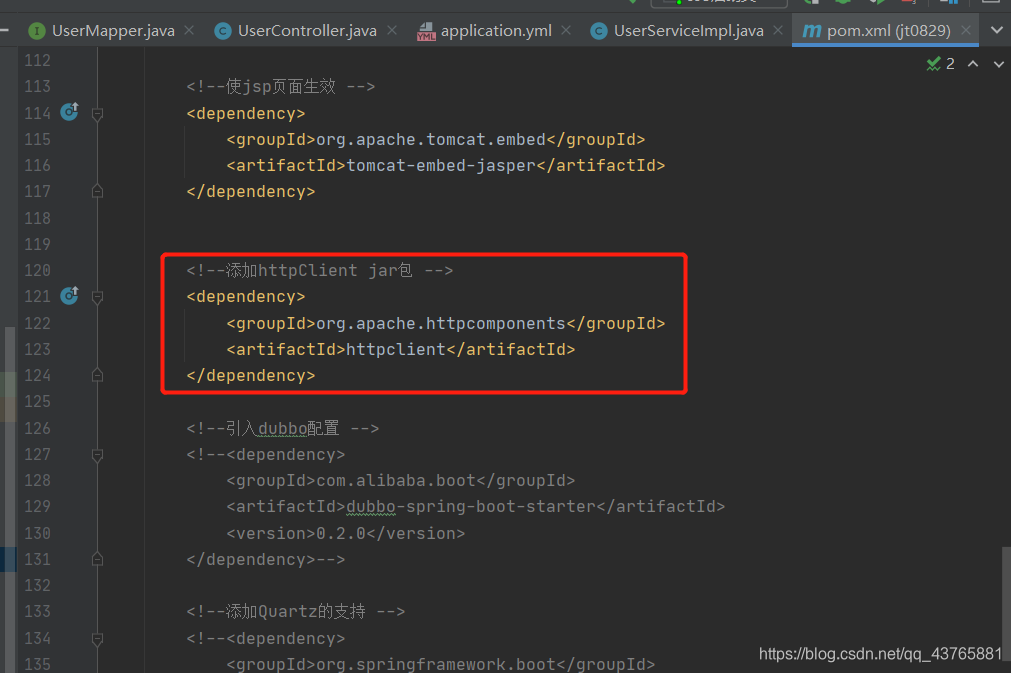Image resolution: width=1011 pixels, height=673 pixels.
Task: Click the comment 使jsp页面生效
Action: [x=280, y=86]
